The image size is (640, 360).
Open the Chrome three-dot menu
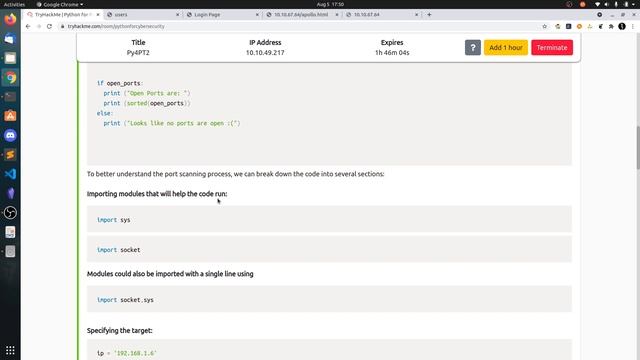(633, 26)
